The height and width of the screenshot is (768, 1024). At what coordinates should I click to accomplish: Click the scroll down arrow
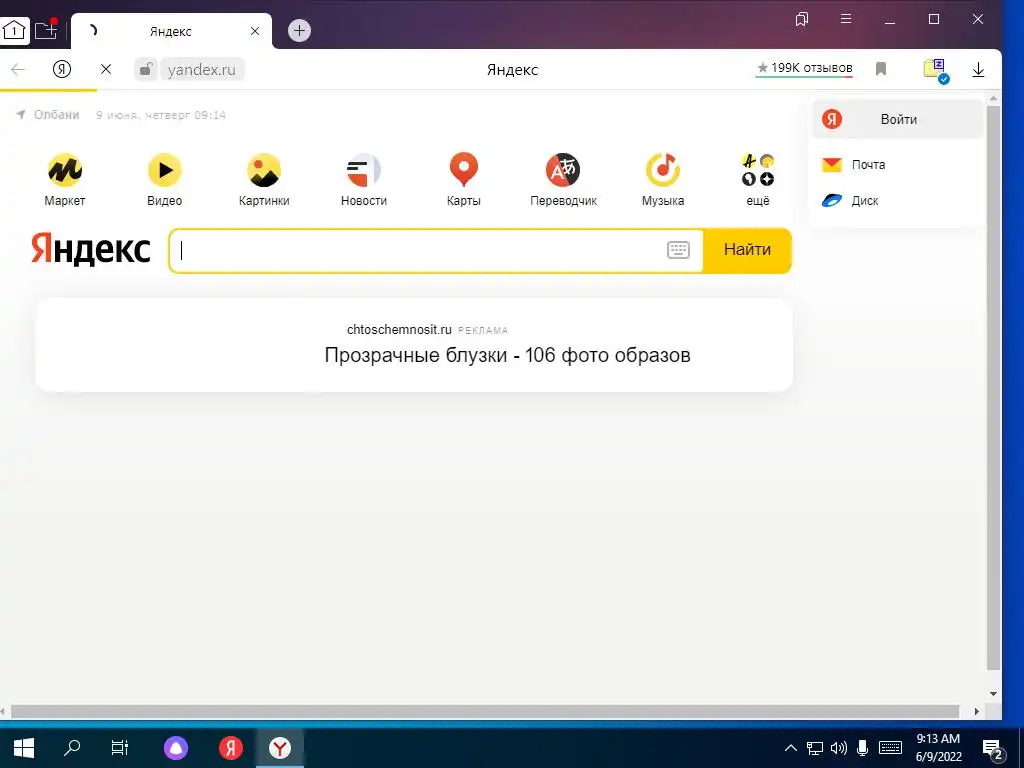click(x=993, y=694)
